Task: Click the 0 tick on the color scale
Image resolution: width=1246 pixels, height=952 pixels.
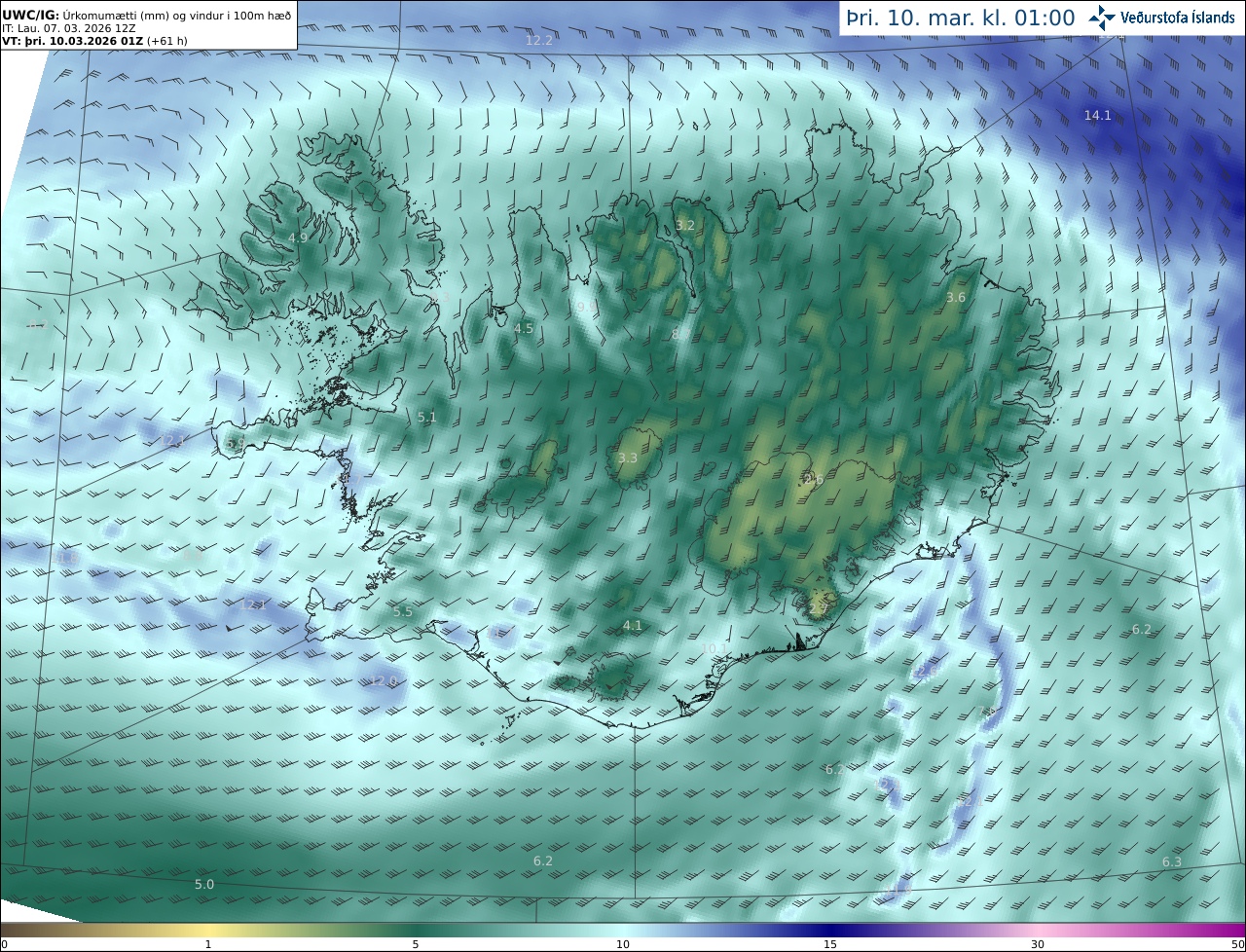Action: [4, 944]
